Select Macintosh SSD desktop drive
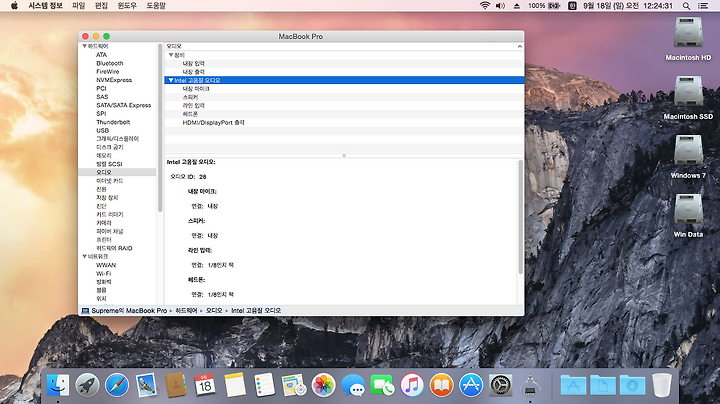The width and height of the screenshot is (720, 404). point(688,98)
